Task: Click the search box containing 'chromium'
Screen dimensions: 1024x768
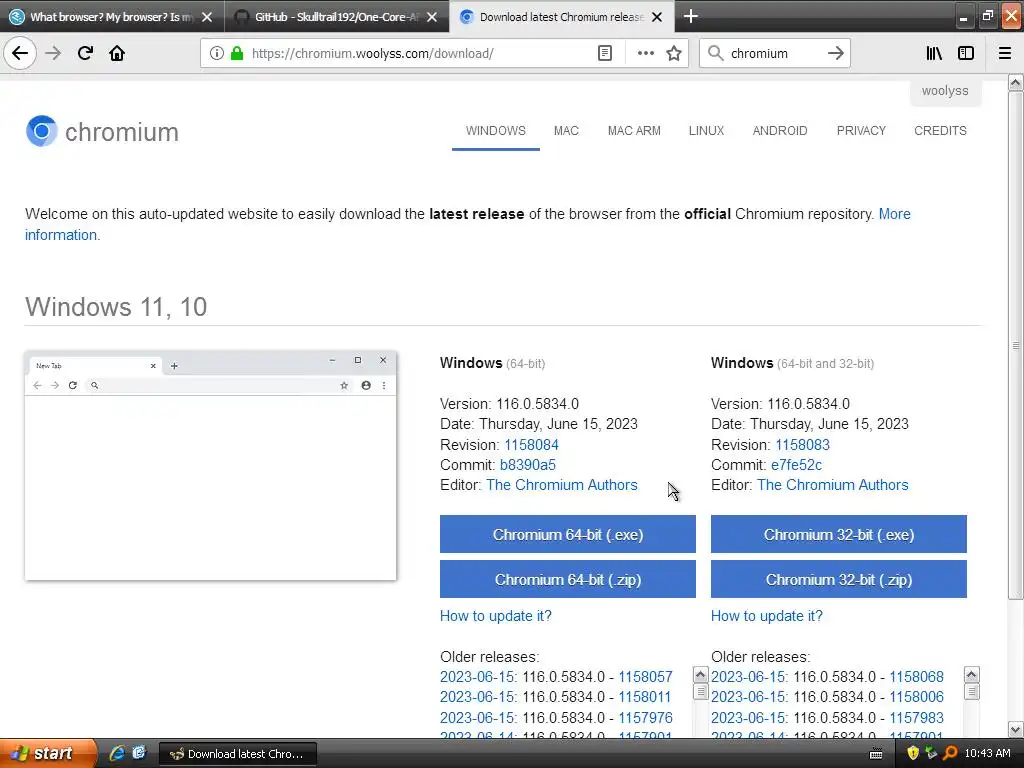Action: point(775,53)
